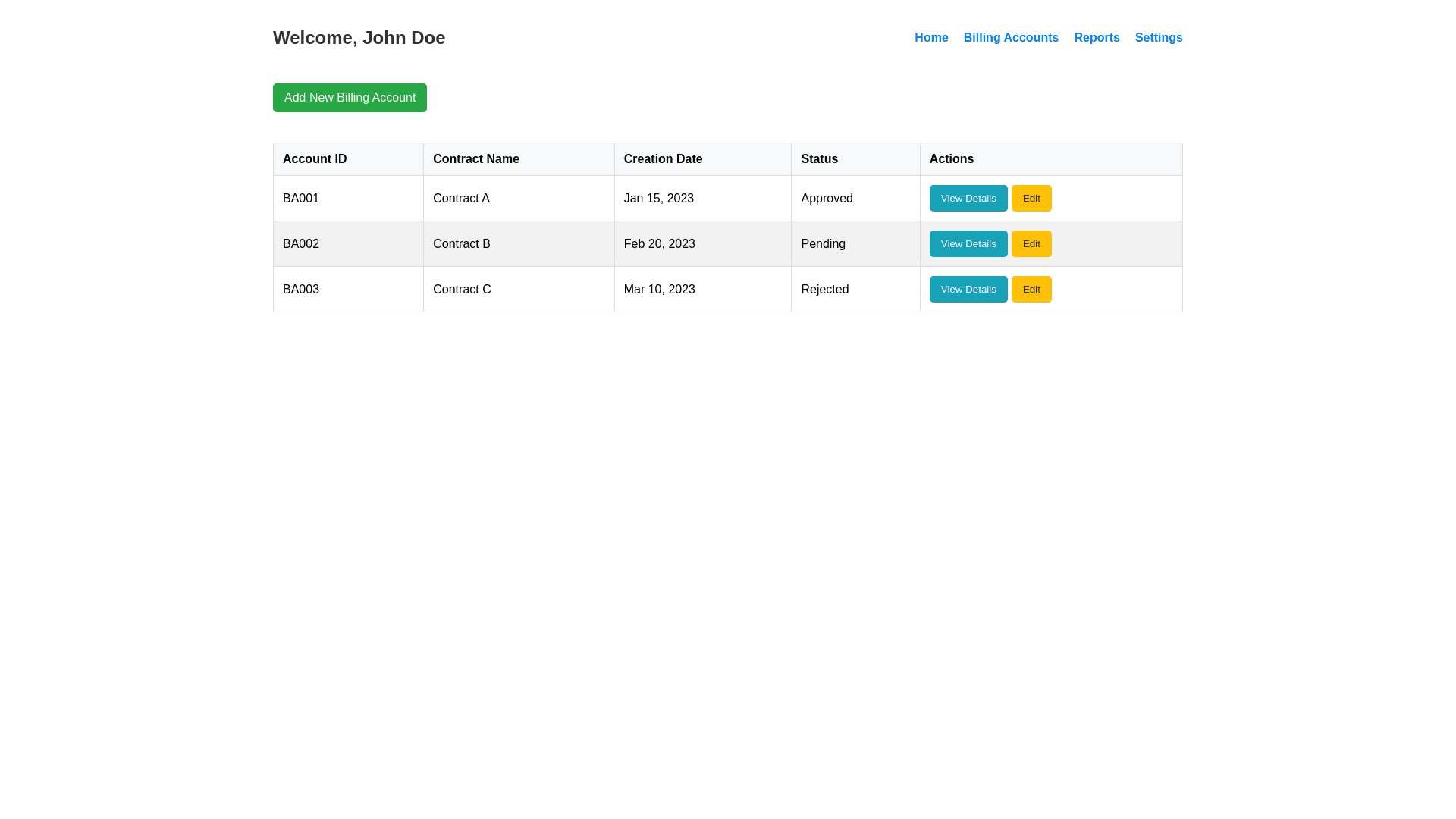Click the Contract A name cell

pyautogui.click(x=461, y=199)
